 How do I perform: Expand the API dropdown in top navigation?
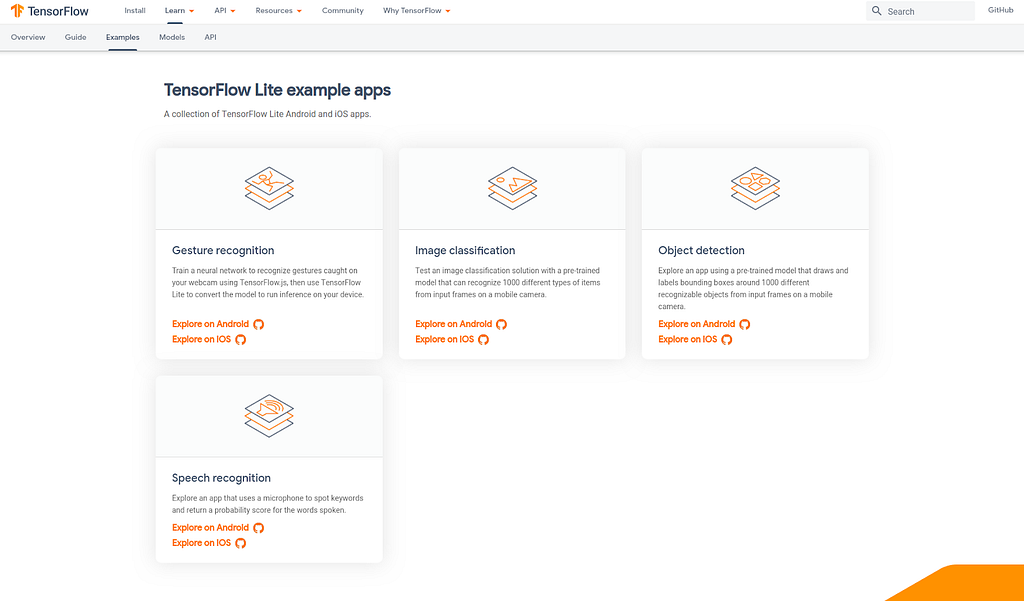pyautogui.click(x=225, y=10)
